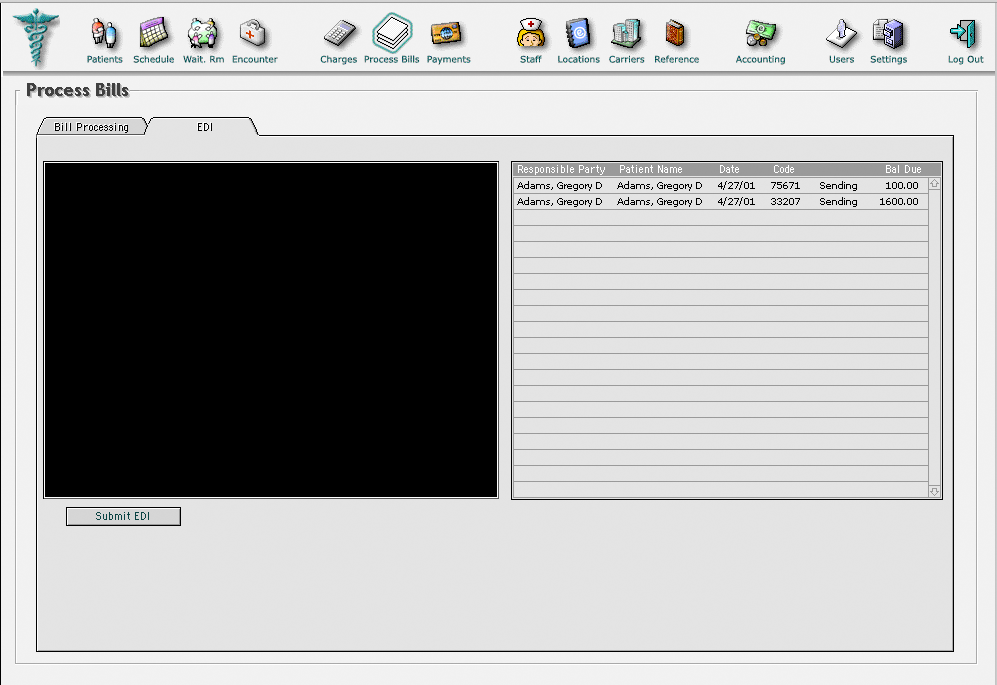Open the Schedule calendar icon
997x685 pixels.
click(153, 34)
